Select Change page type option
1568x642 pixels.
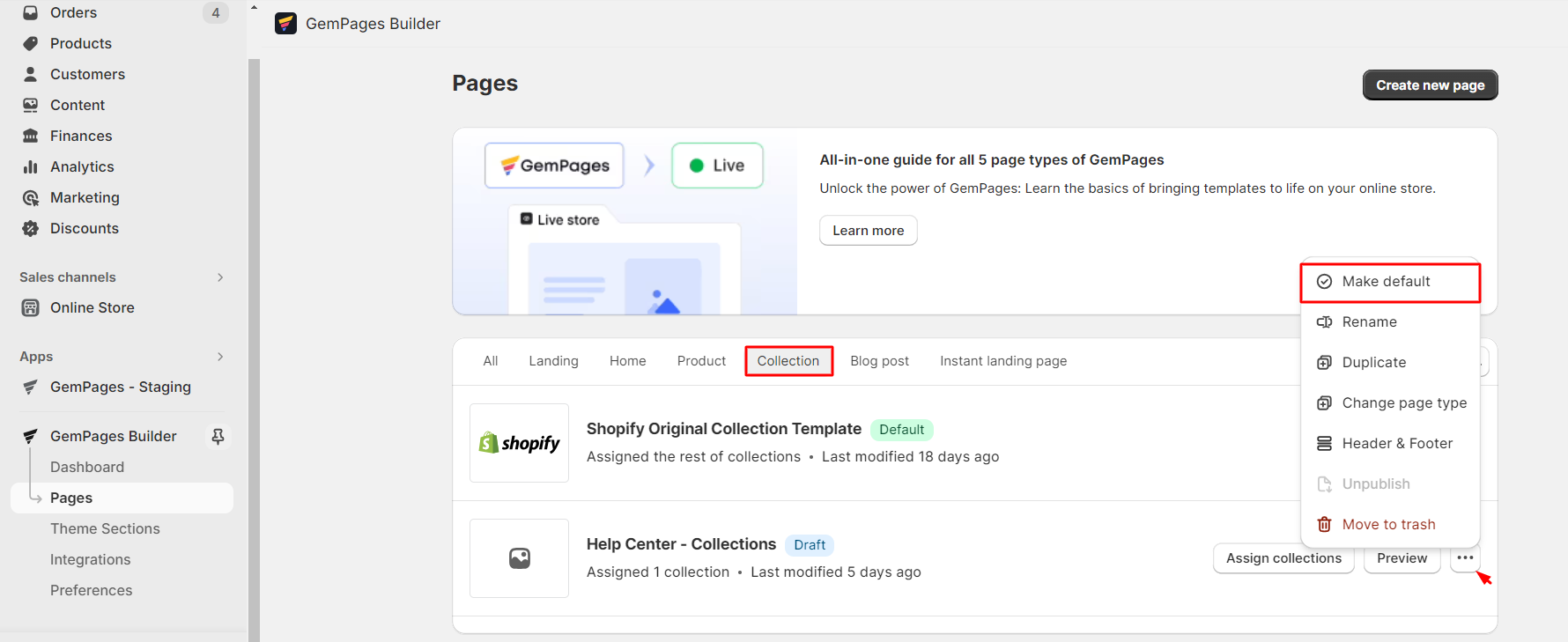(1404, 403)
